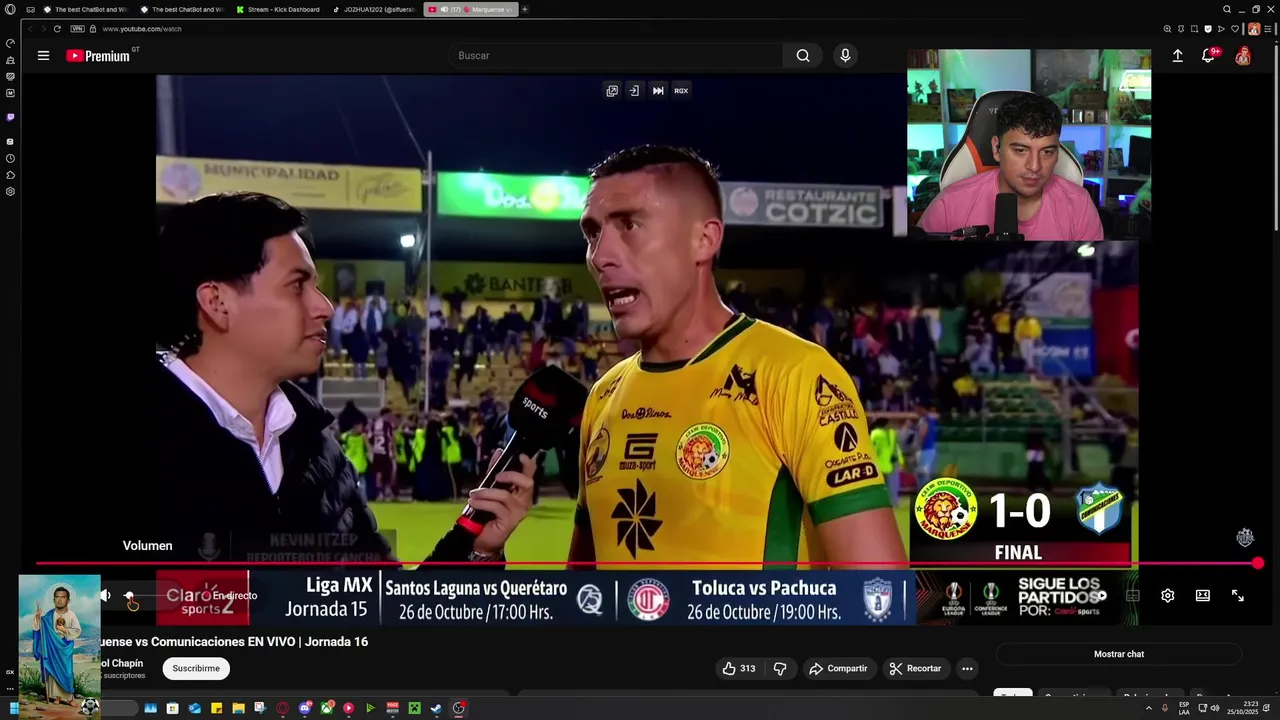Open YouTube account avatar menu

(x=1242, y=56)
